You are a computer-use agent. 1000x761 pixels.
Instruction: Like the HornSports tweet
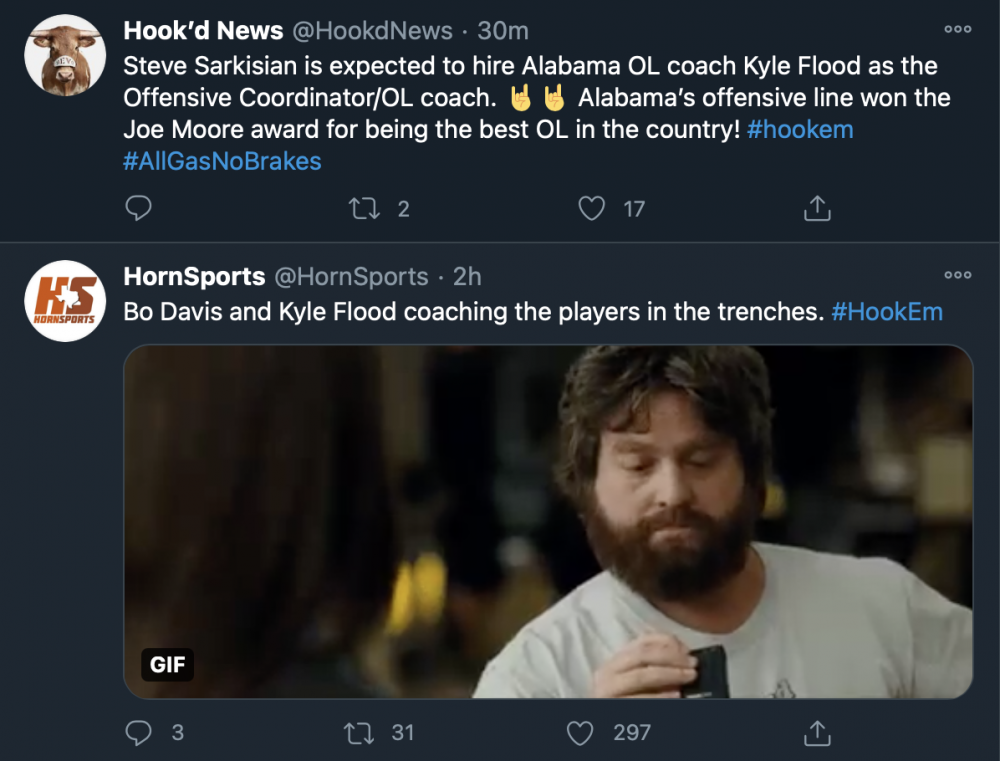581,733
